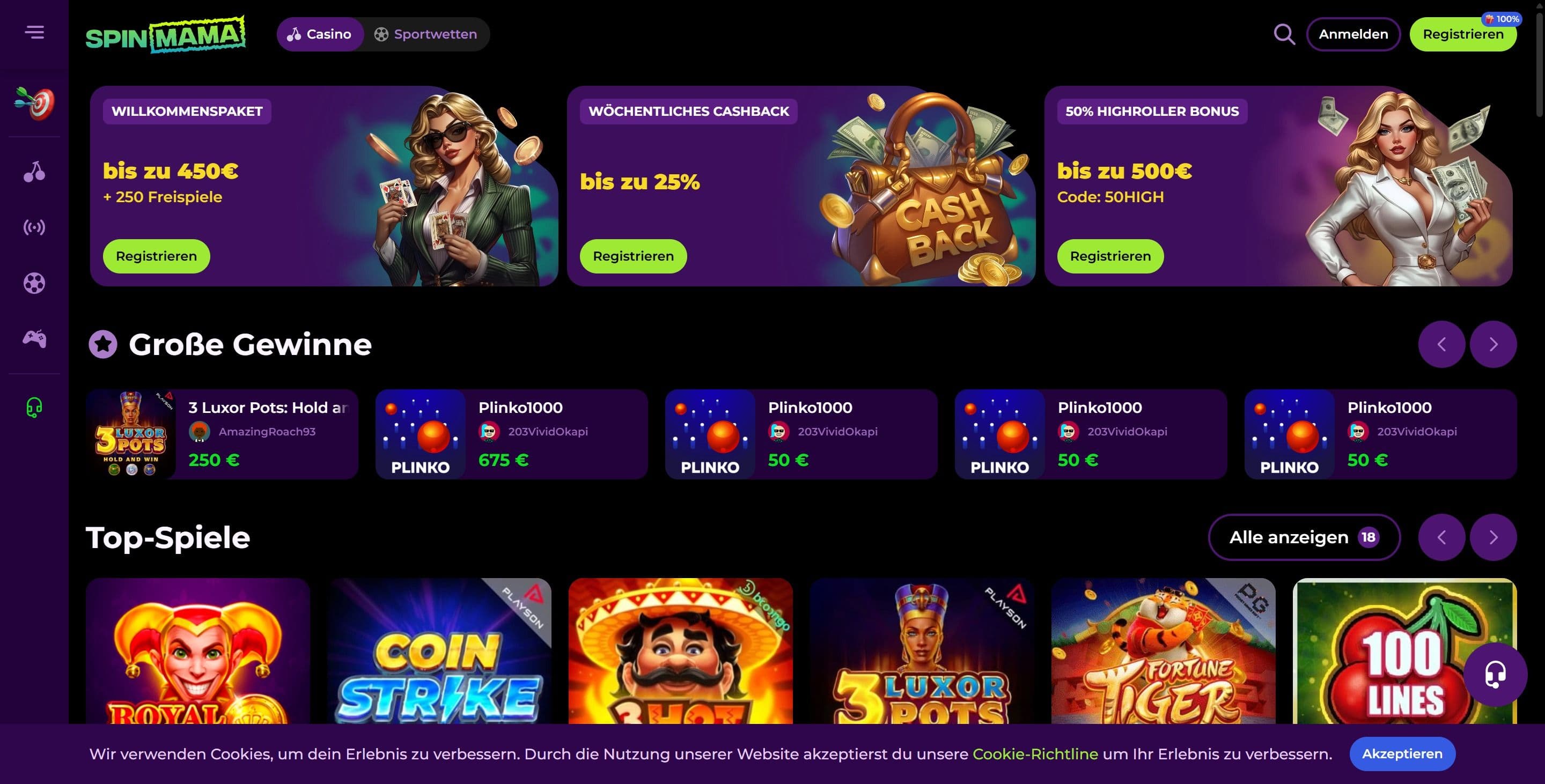Screen dimensions: 1545x784
Task: Switch to the Casino tab
Action: [x=320, y=34]
